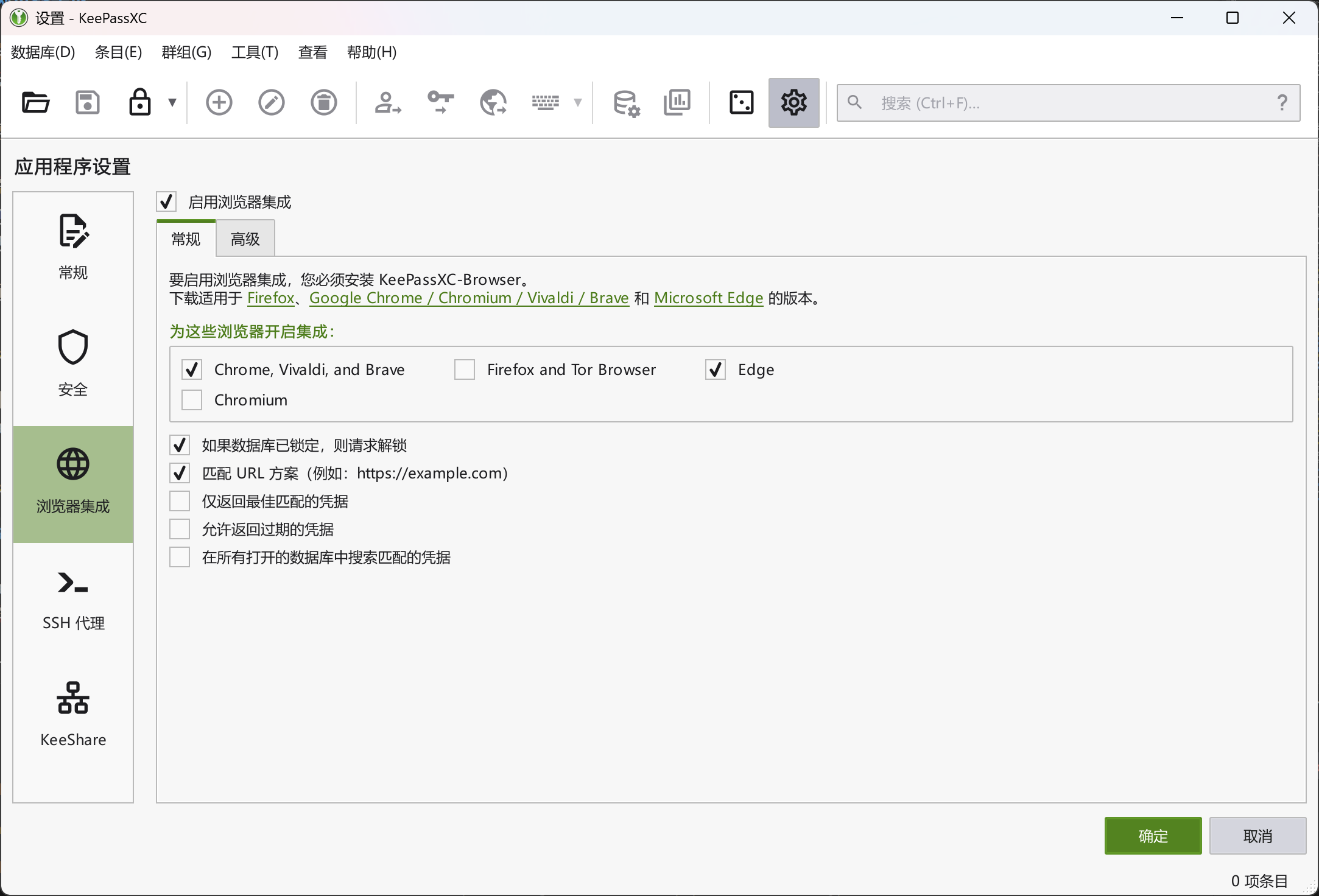The height and width of the screenshot is (896, 1319).
Task: Copy URL with globe arrow icon
Action: click(493, 102)
